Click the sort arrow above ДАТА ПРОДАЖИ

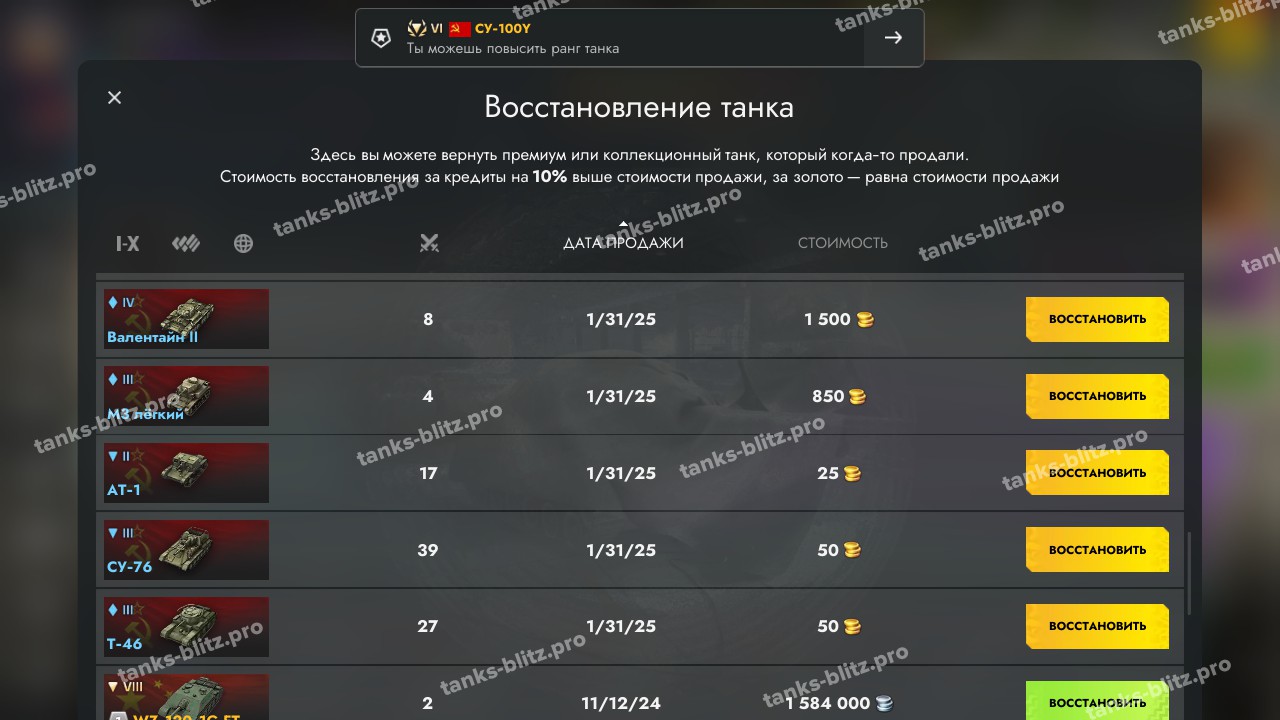624,225
